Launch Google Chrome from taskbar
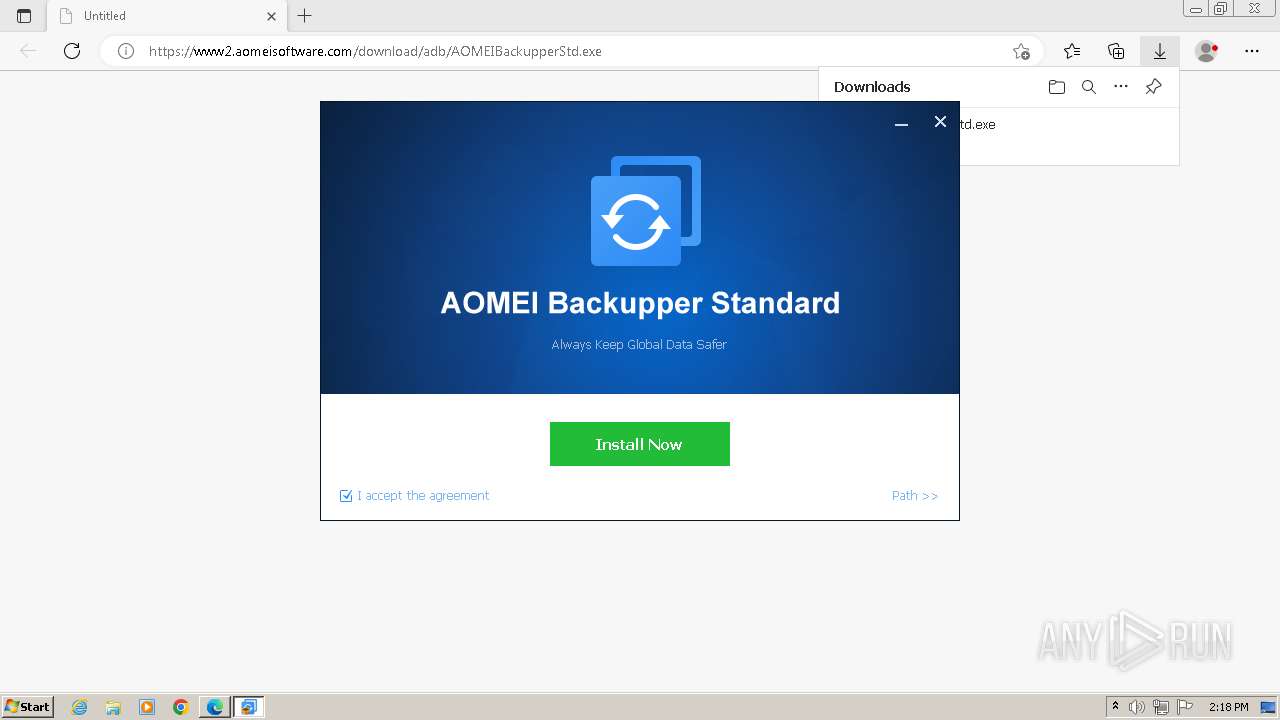Screen dimensions: 1280x720 181,707
